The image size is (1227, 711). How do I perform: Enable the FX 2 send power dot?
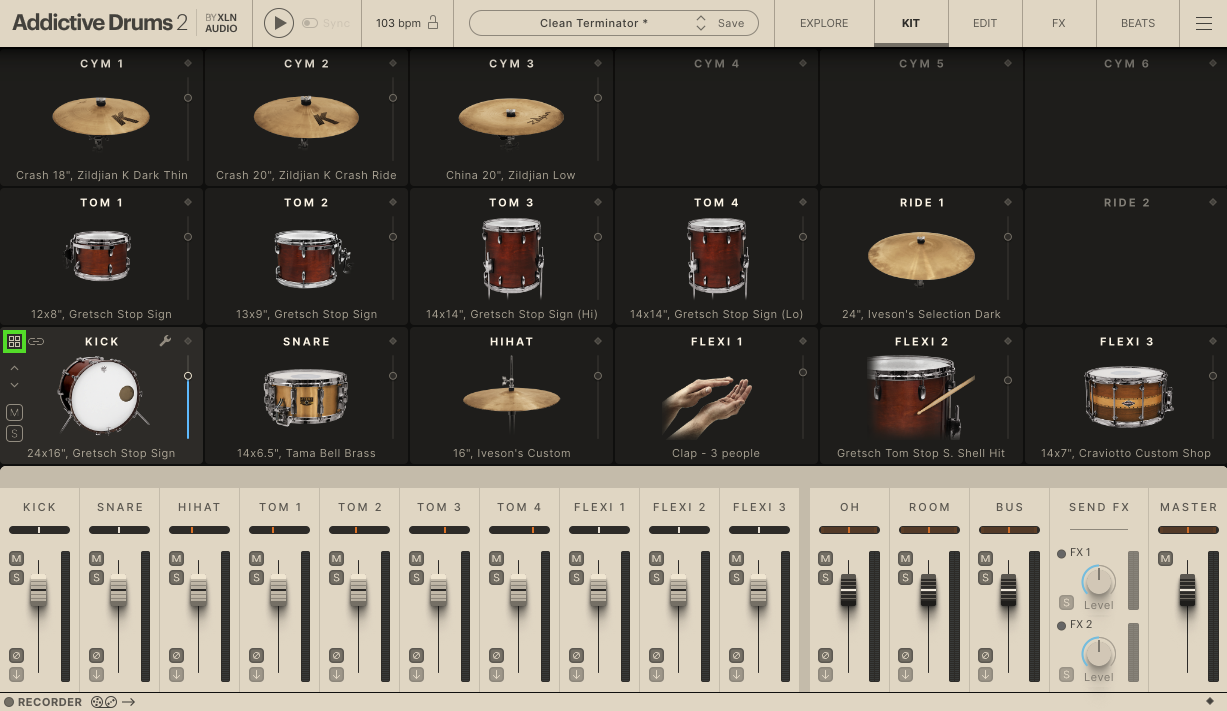(x=1062, y=625)
